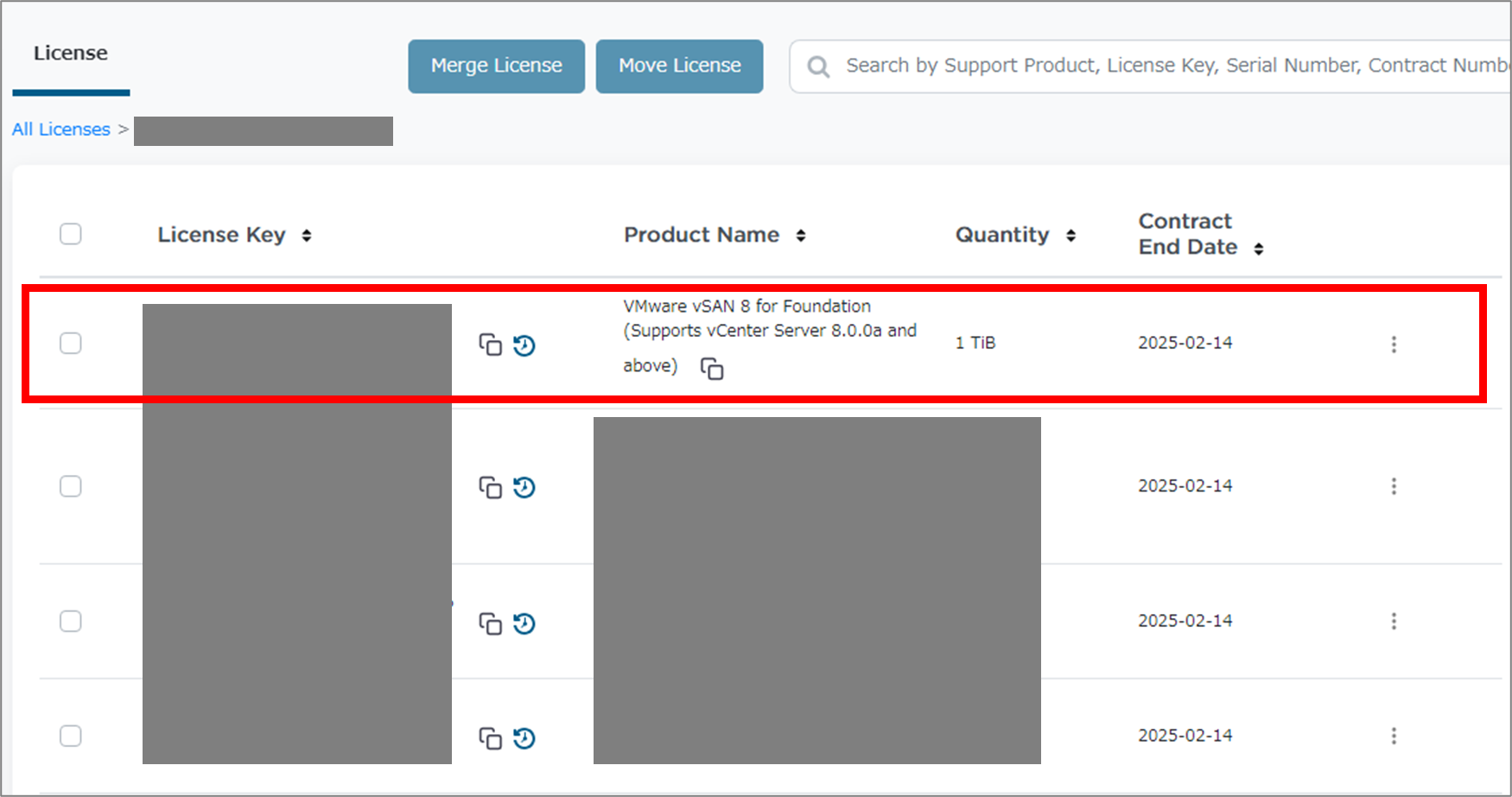Click the Move License button
This screenshot has height=797, width=1512.
pyautogui.click(x=680, y=66)
